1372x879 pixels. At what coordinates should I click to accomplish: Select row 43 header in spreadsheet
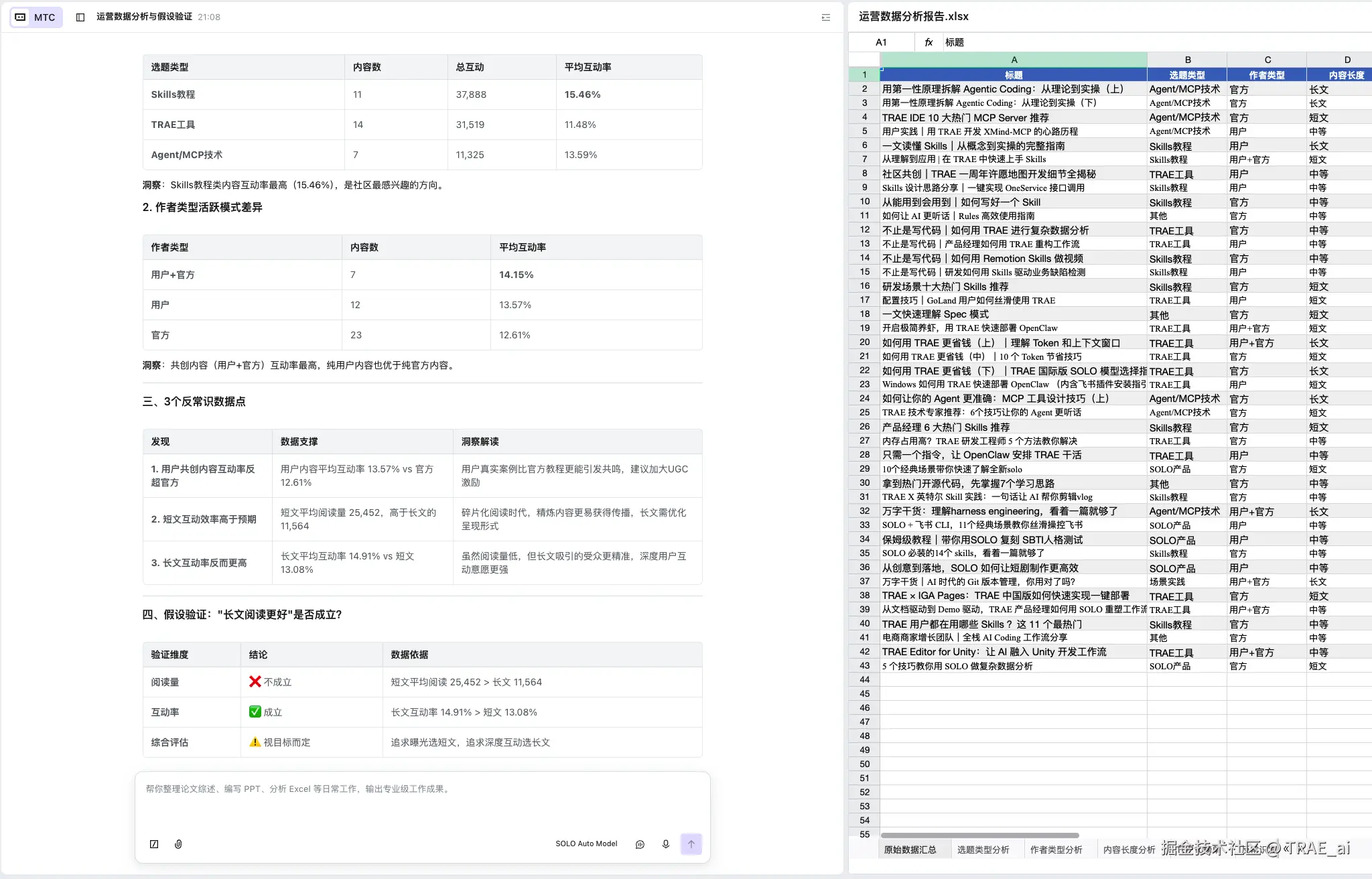click(x=864, y=666)
